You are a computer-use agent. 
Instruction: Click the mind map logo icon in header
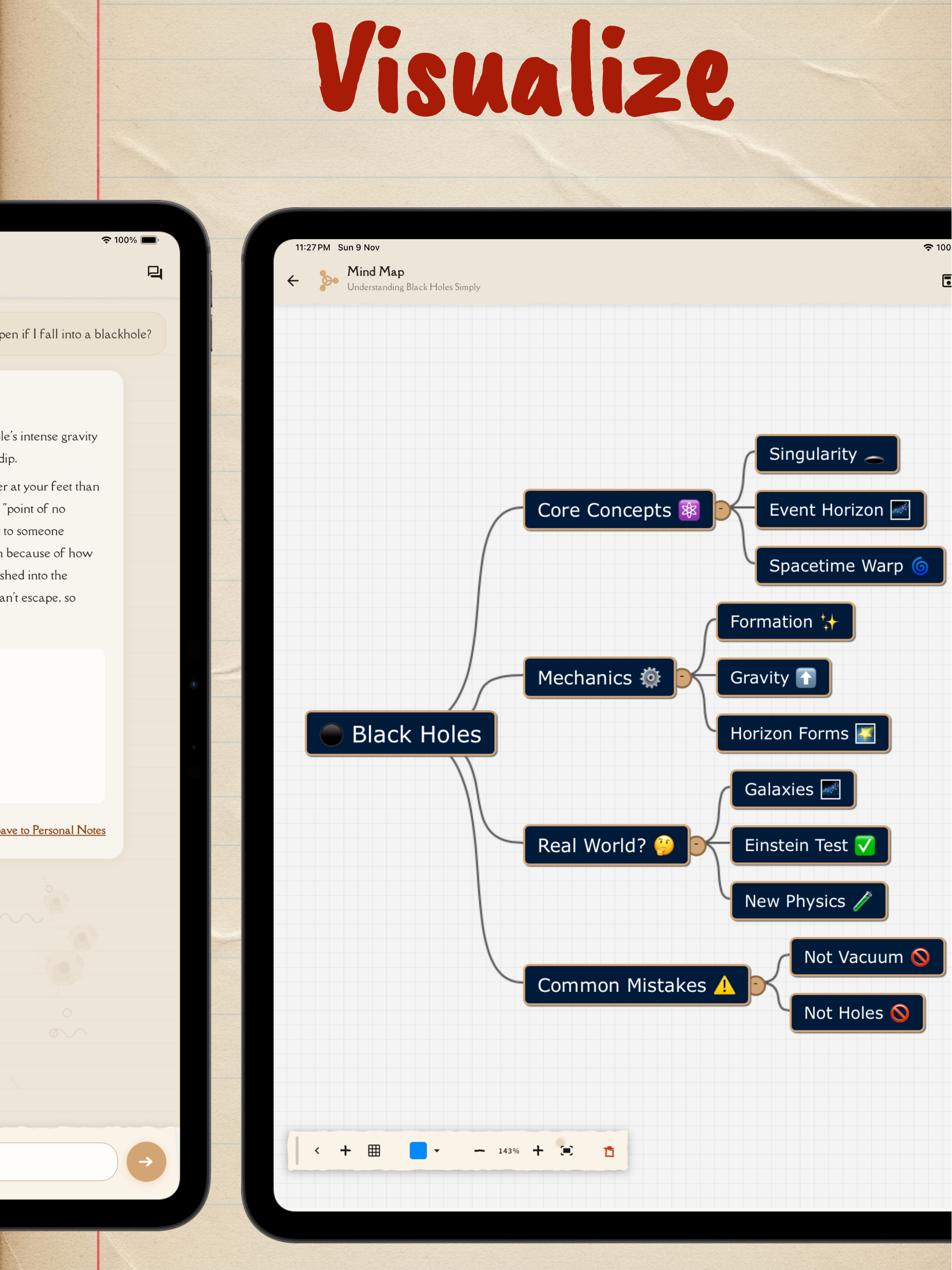(x=329, y=280)
